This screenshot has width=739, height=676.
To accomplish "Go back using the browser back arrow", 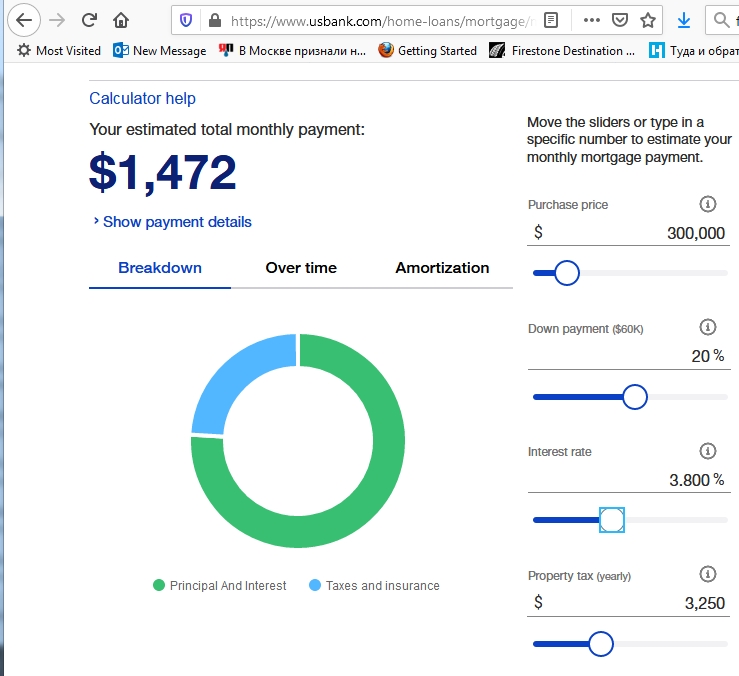I will pyautogui.click(x=24, y=20).
